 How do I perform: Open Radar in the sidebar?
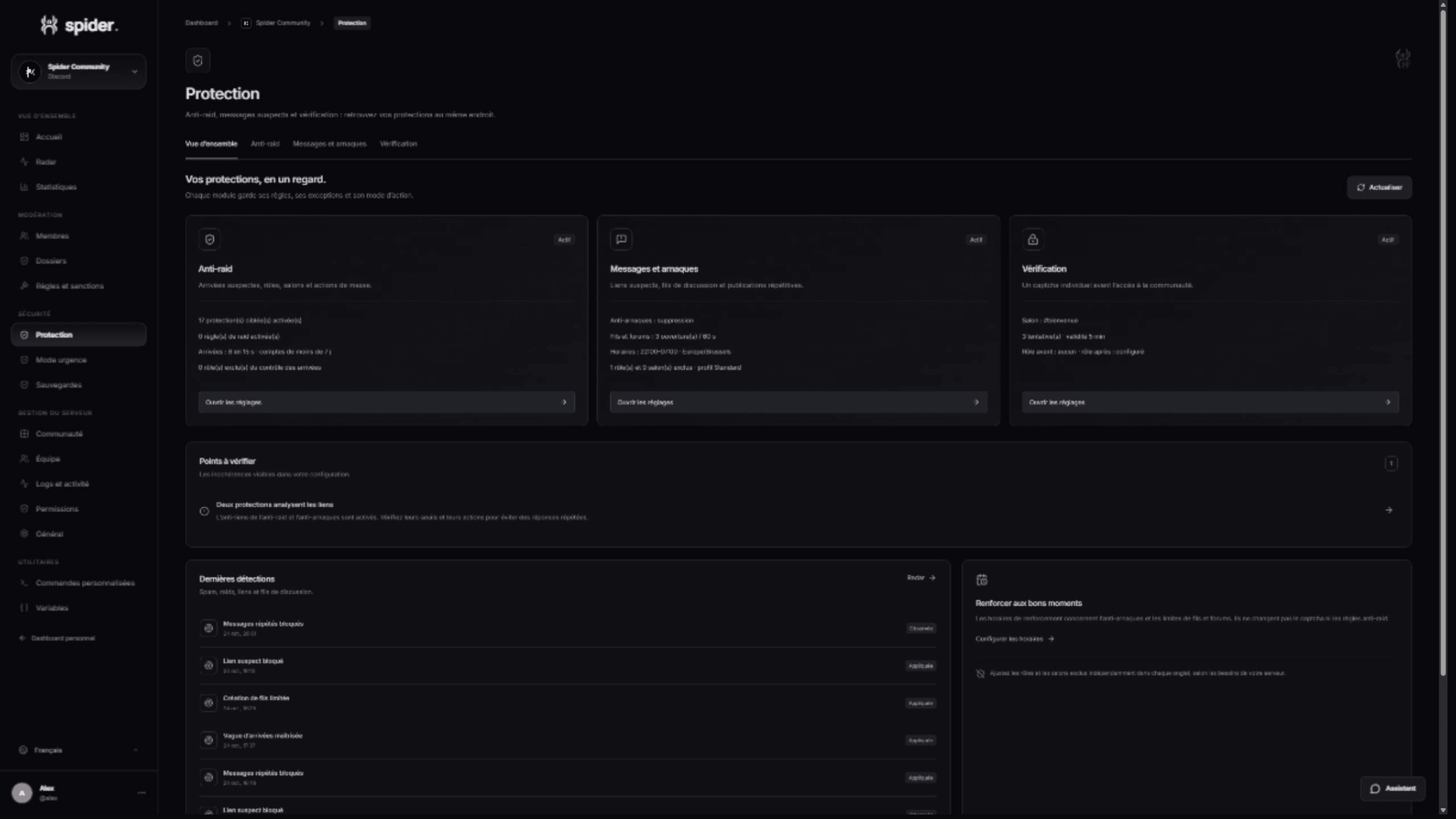click(78, 162)
